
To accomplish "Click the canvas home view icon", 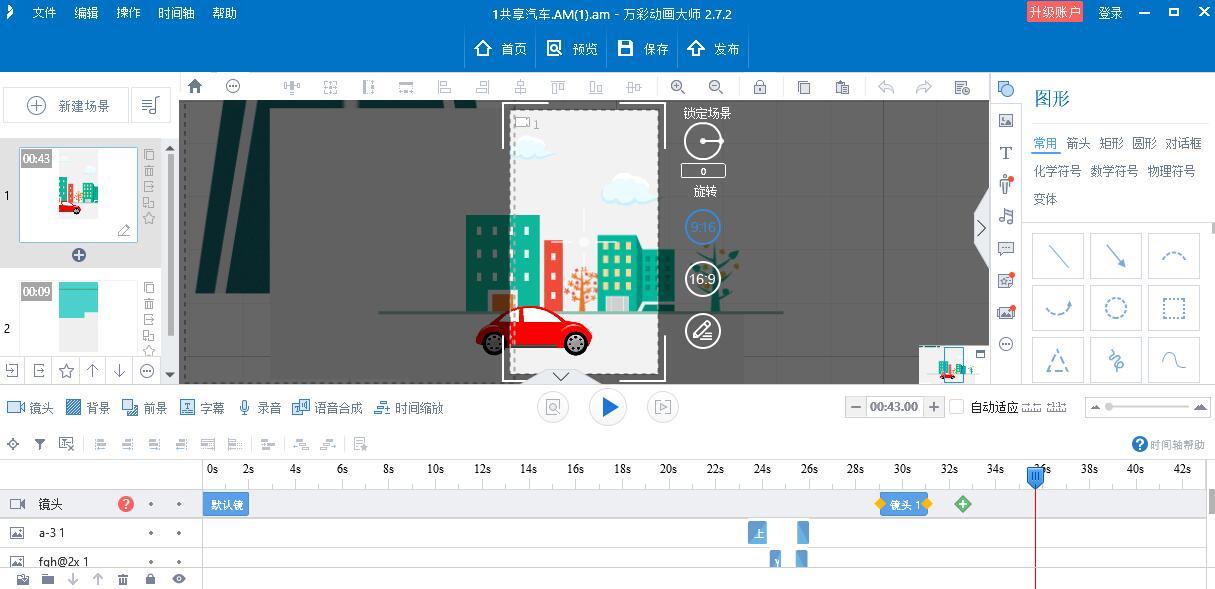I will coord(195,87).
